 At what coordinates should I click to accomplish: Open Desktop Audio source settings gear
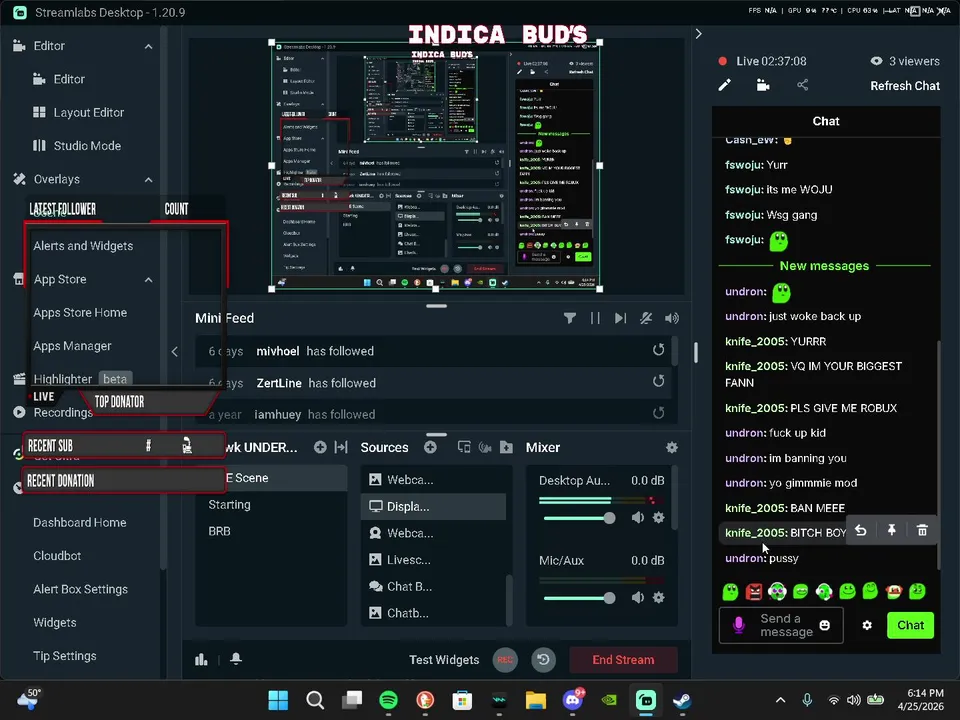659,518
